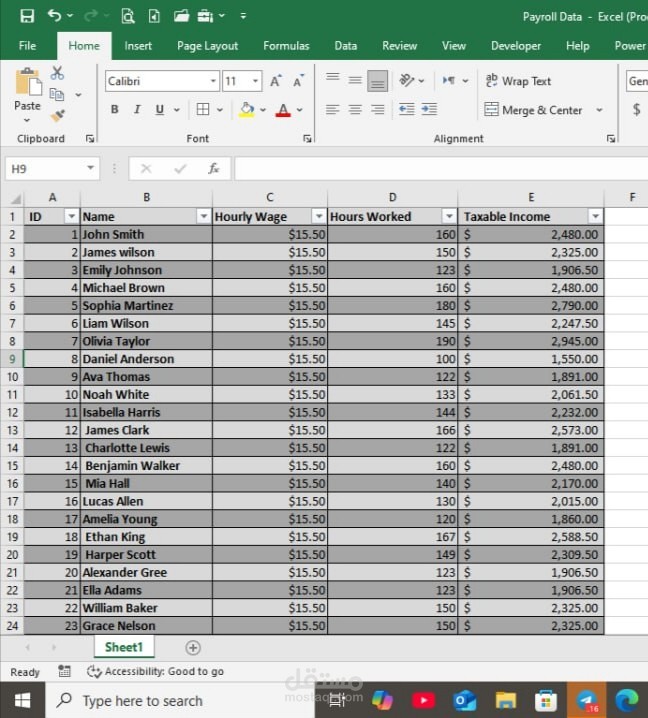Click the text direction icon

click(449, 81)
